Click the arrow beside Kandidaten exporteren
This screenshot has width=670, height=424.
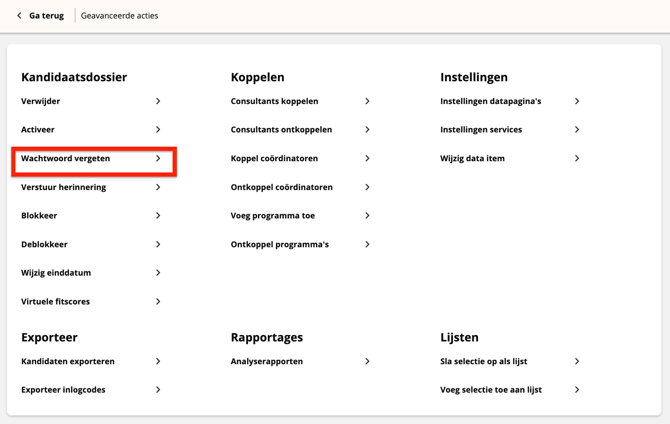click(158, 361)
